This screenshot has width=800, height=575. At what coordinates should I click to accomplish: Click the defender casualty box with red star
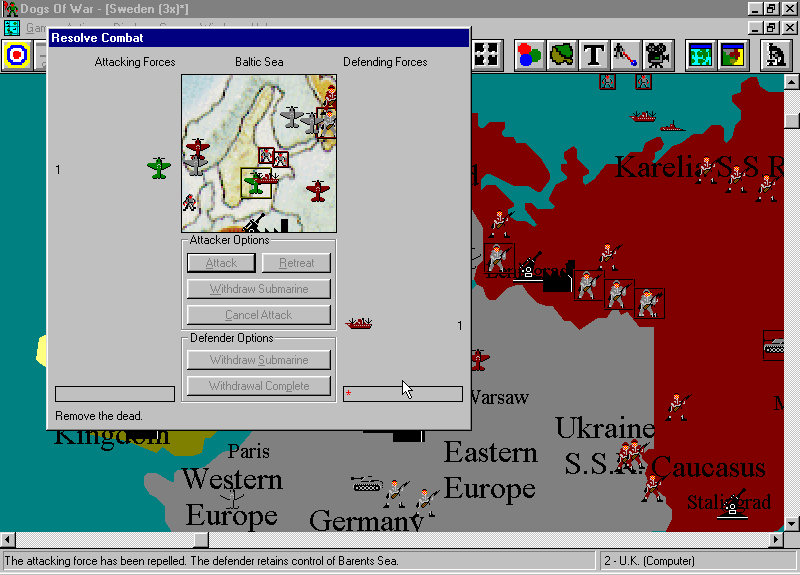[403, 394]
